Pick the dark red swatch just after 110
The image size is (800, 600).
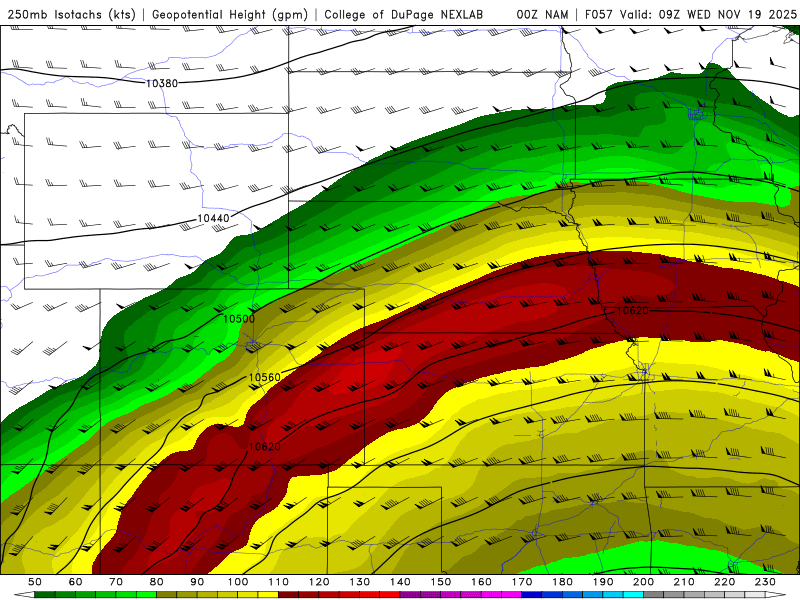point(289,595)
